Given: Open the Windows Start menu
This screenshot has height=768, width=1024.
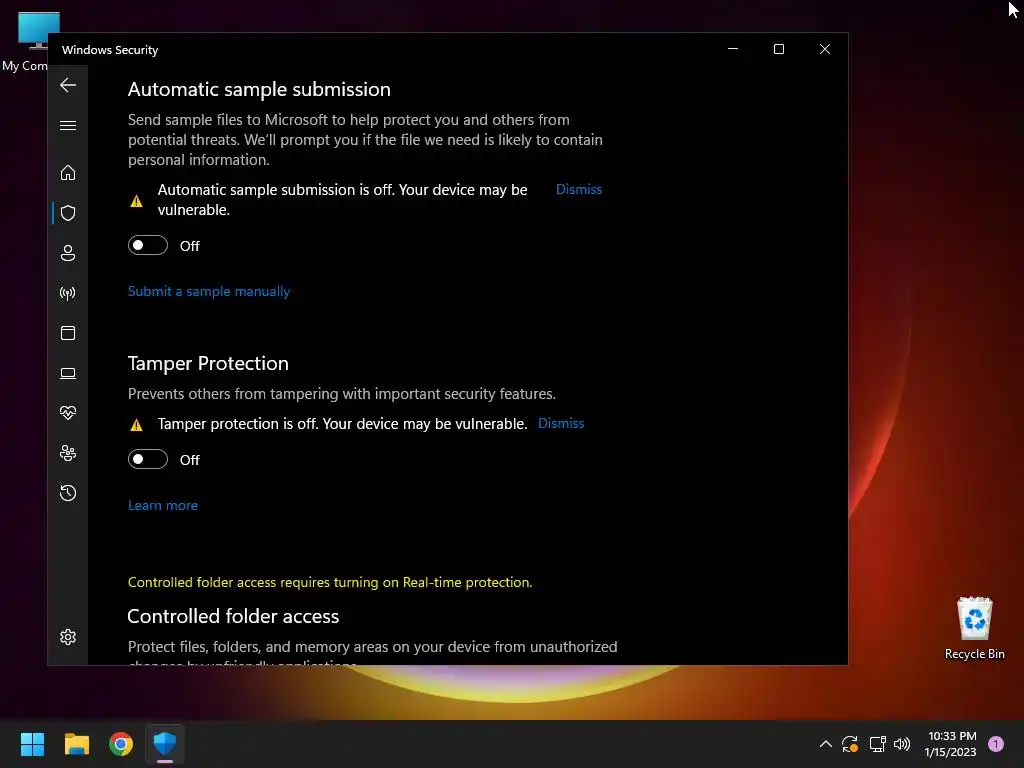Looking at the screenshot, I should (x=32, y=744).
